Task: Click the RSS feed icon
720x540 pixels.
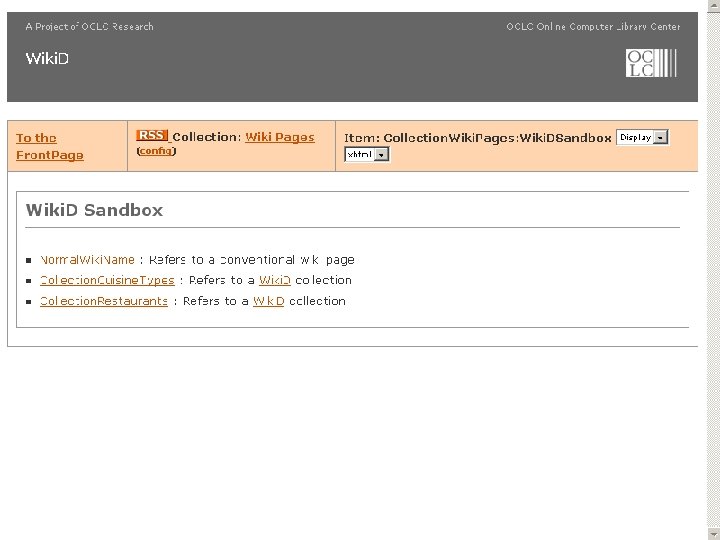Action: 152,135
